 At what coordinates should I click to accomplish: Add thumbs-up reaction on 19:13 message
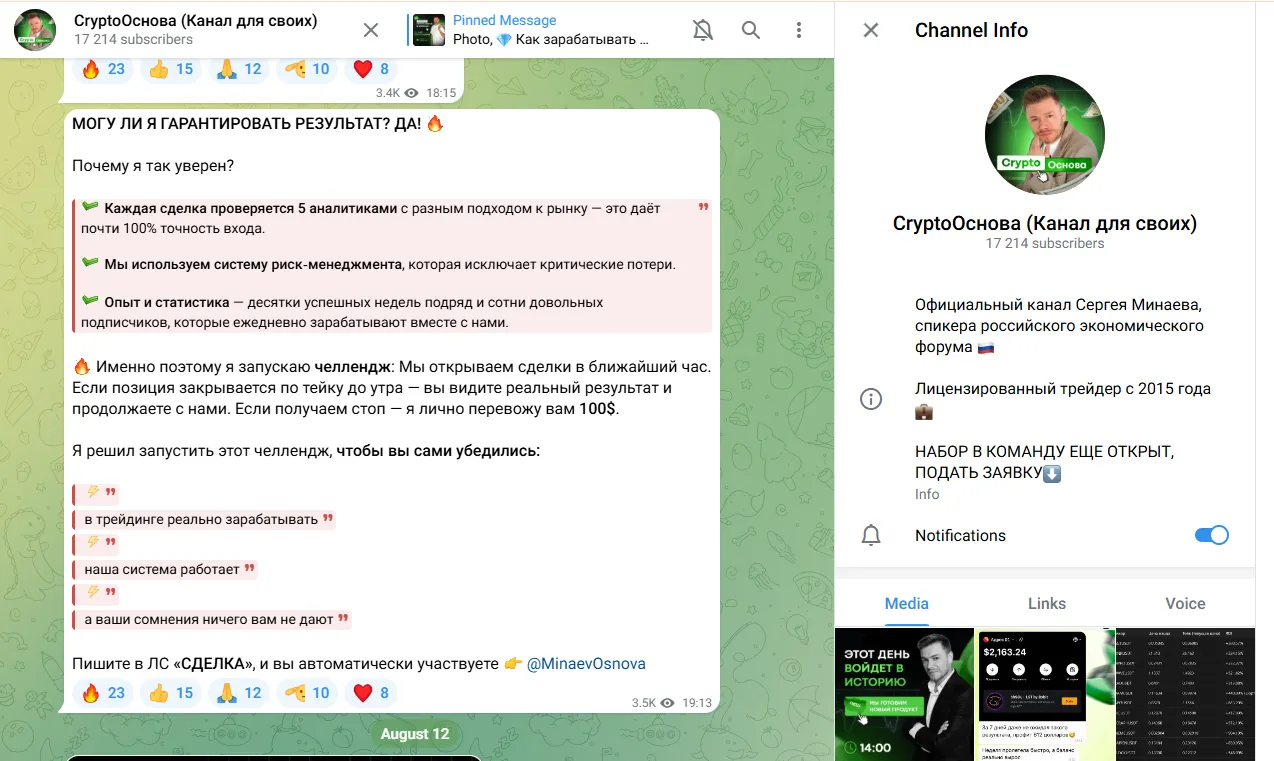(171, 692)
